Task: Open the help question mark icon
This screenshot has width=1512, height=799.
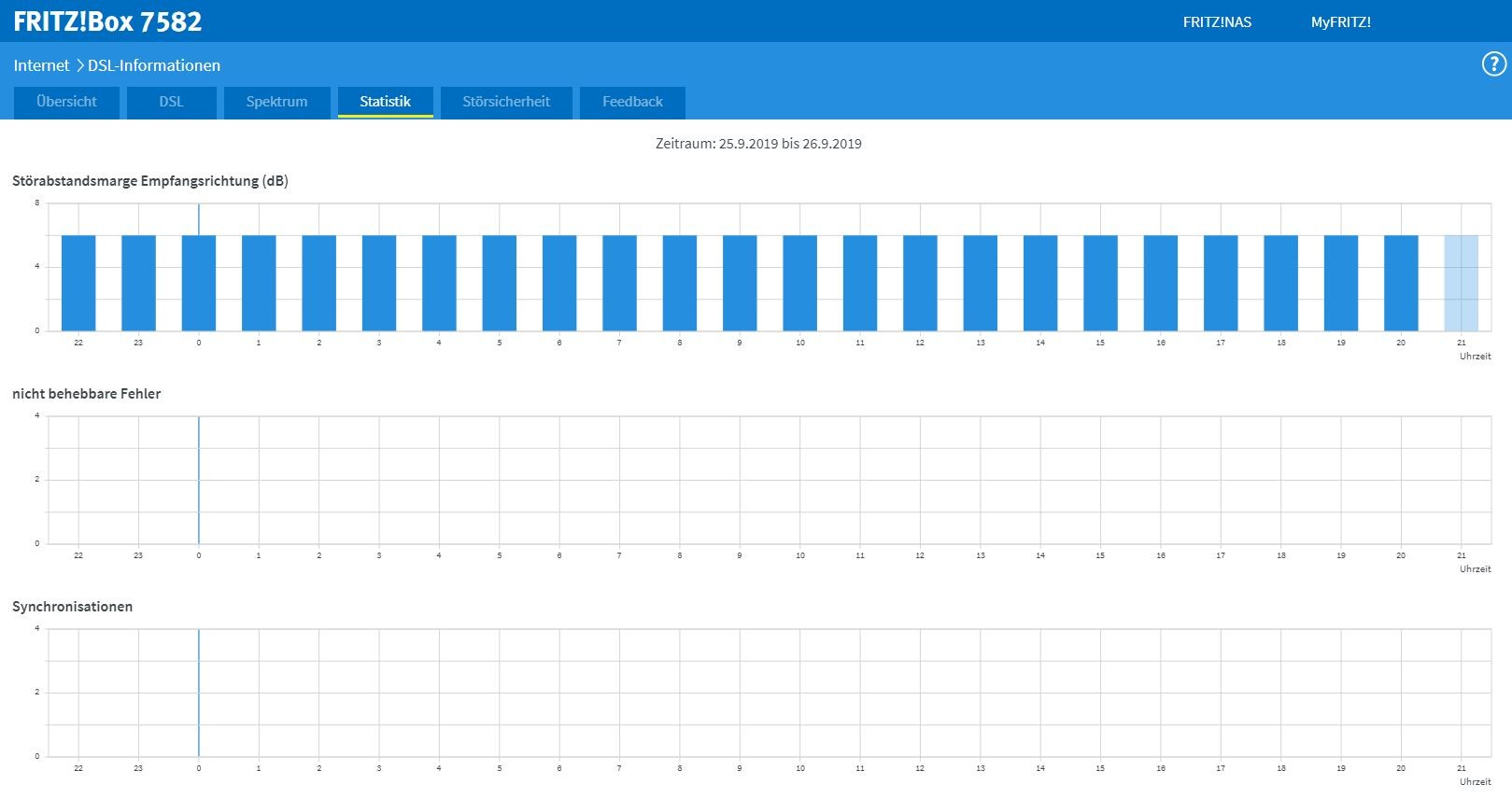Action: tap(1493, 64)
